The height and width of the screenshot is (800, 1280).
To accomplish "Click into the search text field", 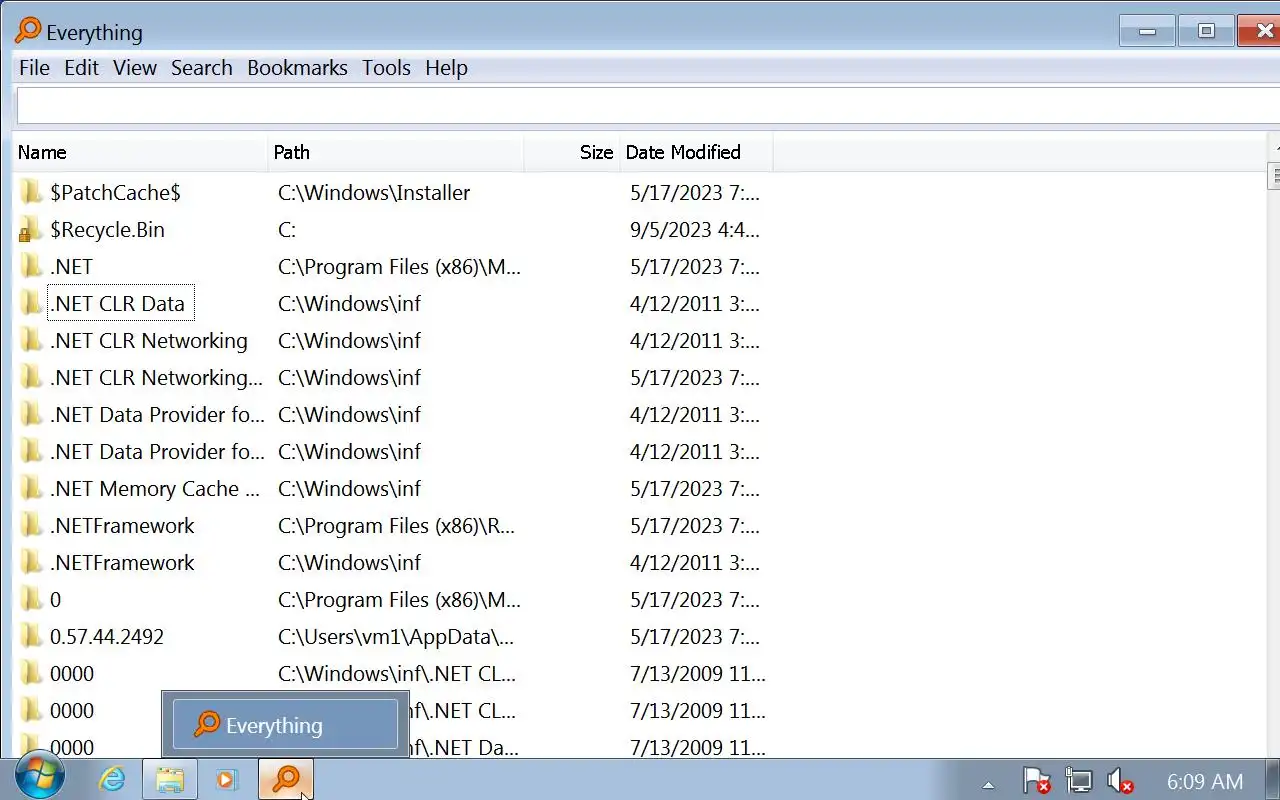I will 648,106.
